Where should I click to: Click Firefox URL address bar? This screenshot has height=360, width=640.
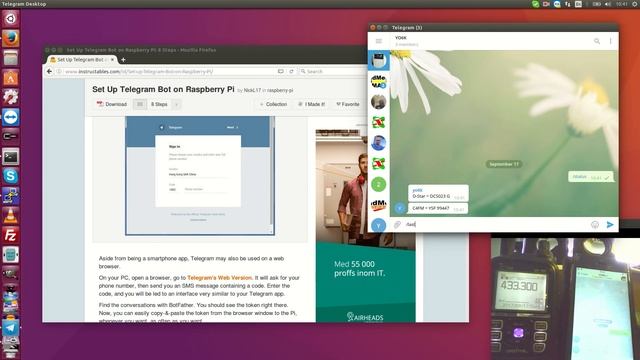tap(169, 71)
